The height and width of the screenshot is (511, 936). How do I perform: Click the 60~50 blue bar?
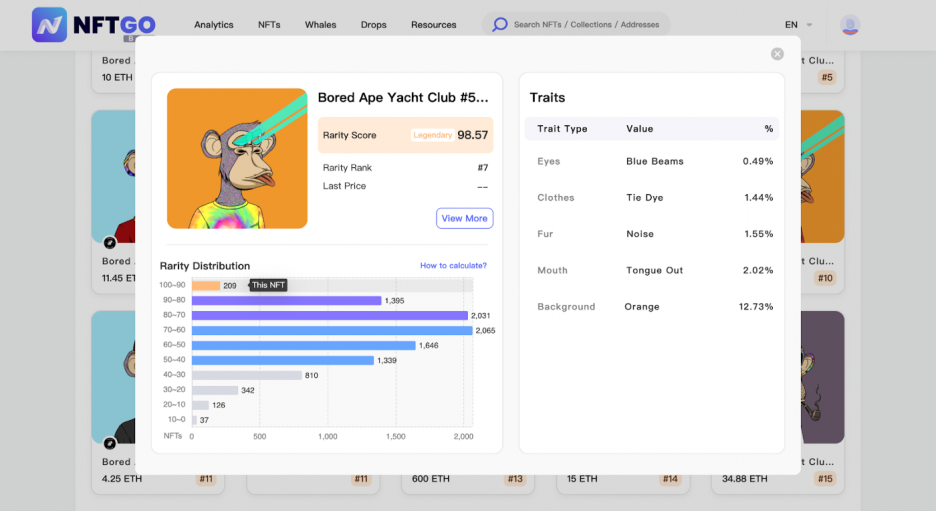[303, 345]
